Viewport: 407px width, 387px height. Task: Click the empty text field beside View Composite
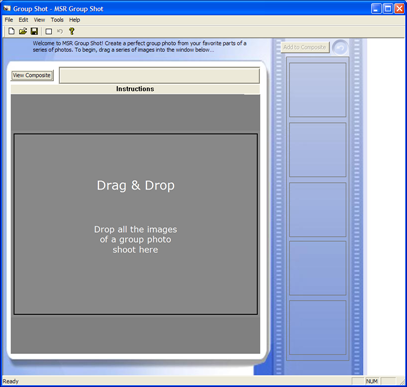159,75
